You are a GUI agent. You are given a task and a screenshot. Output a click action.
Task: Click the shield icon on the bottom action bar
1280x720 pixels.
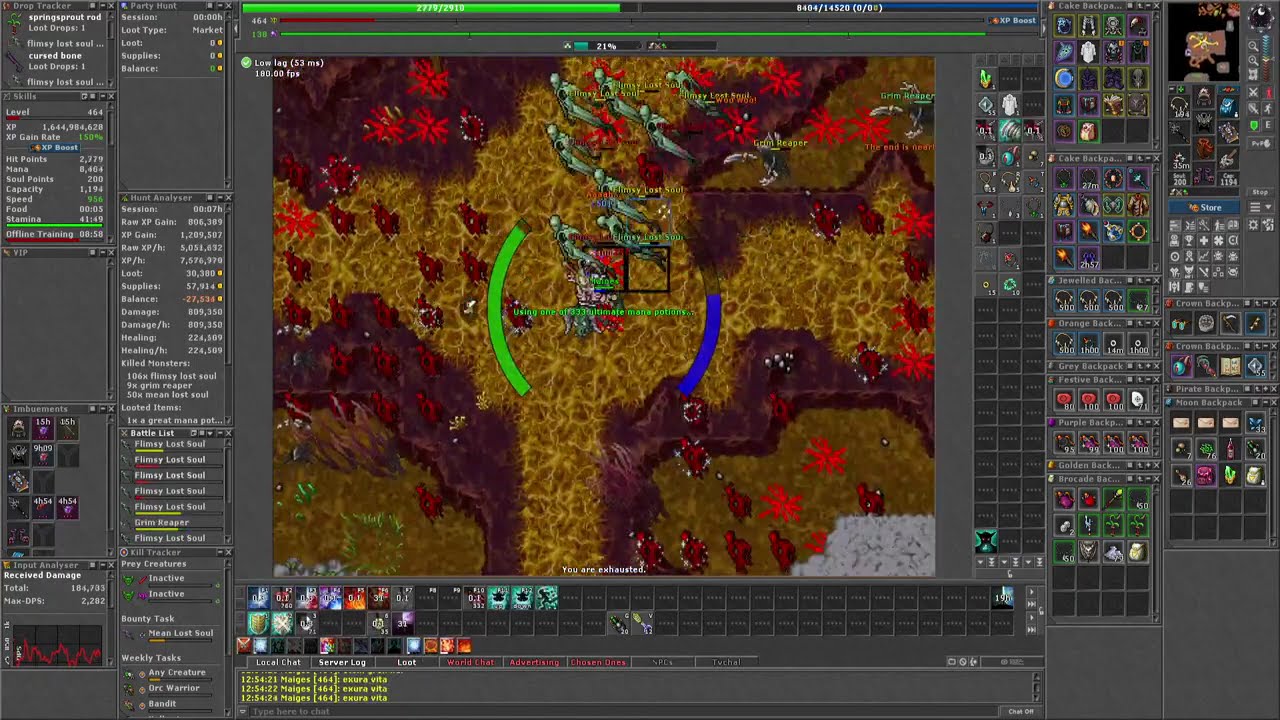258,623
